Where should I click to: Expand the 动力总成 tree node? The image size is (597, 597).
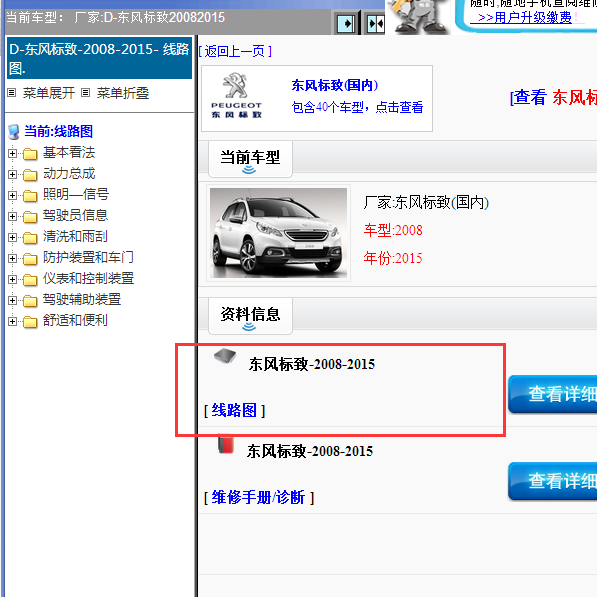(12, 174)
